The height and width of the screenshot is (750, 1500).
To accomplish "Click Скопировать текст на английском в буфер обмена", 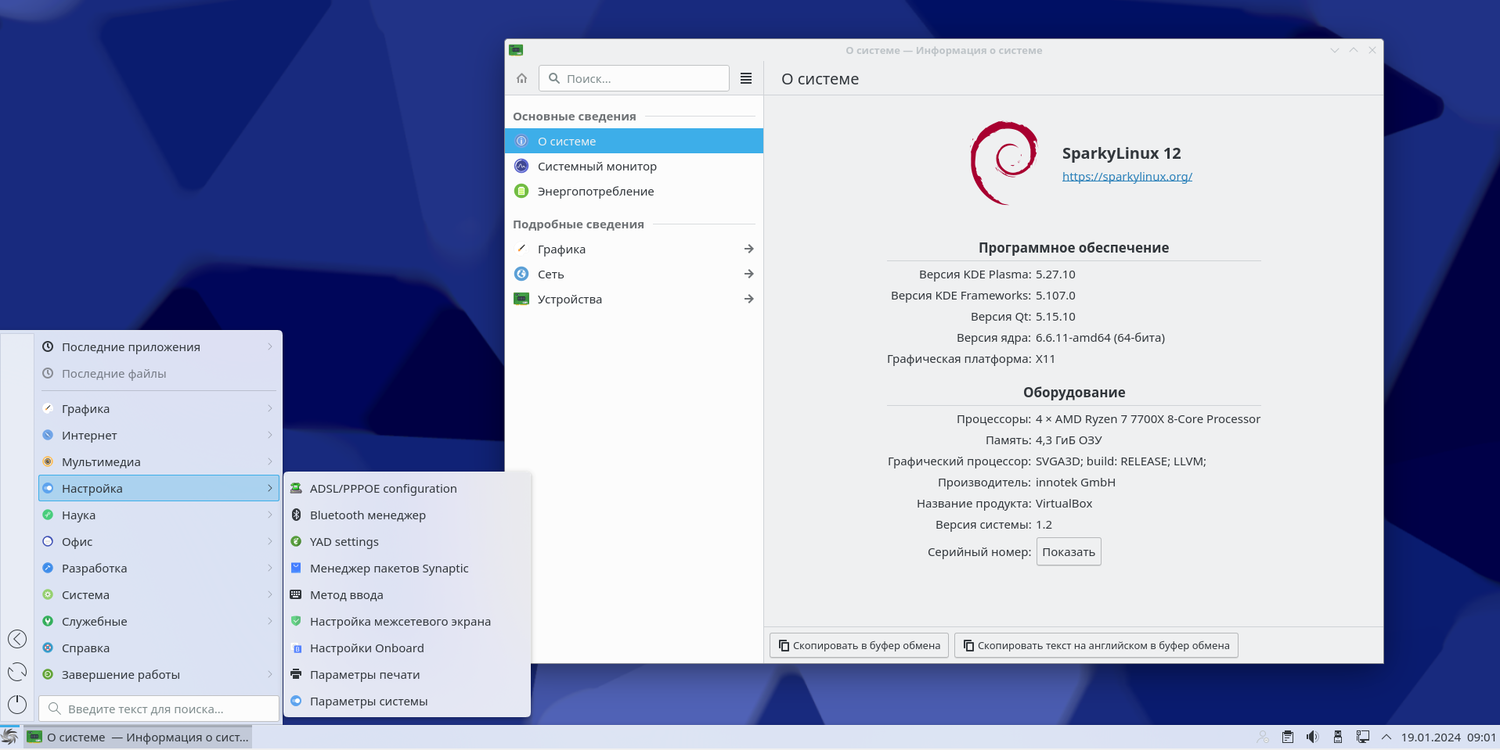I will [1096, 645].
